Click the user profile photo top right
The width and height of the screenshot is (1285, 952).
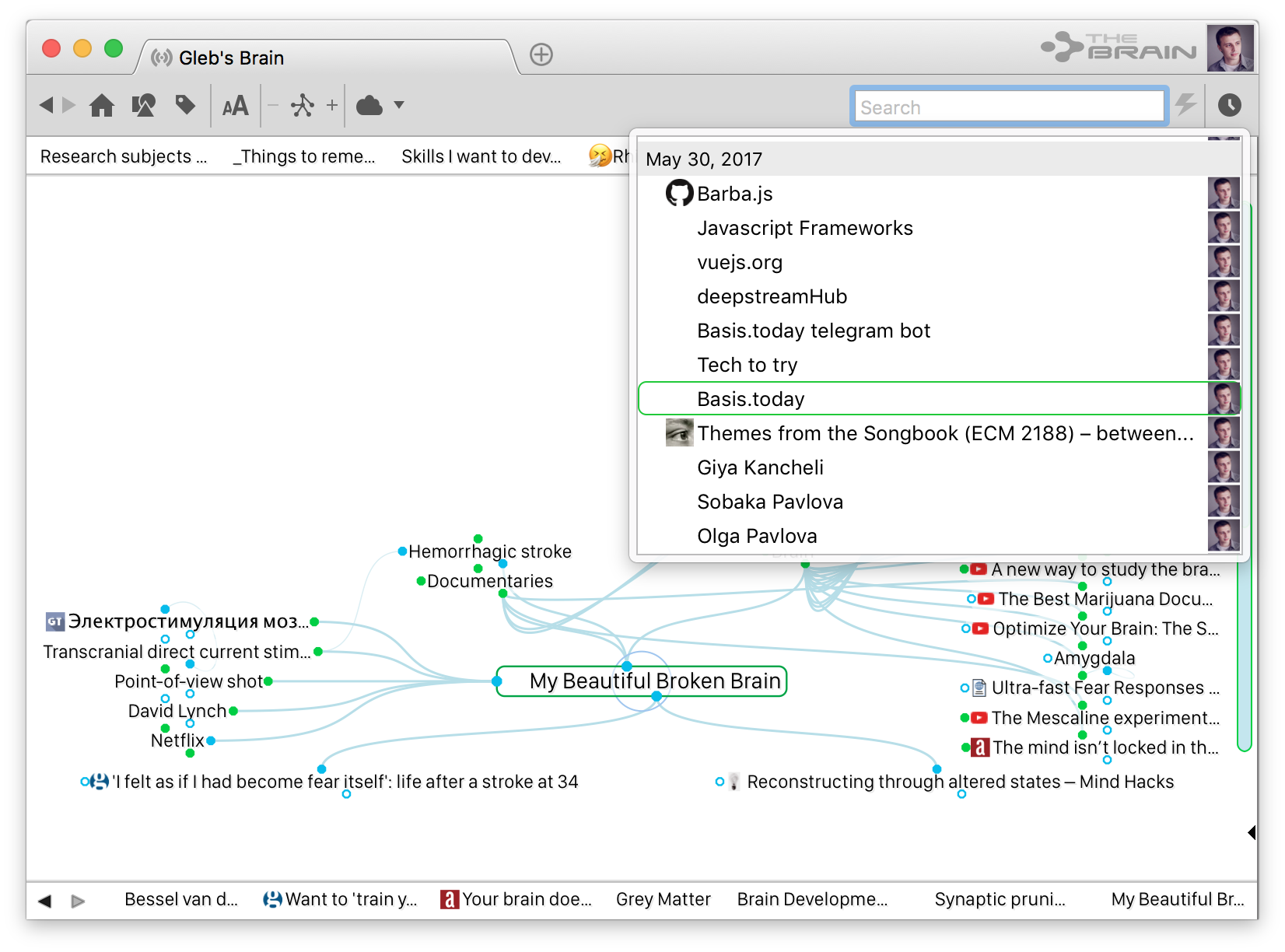1229,48
